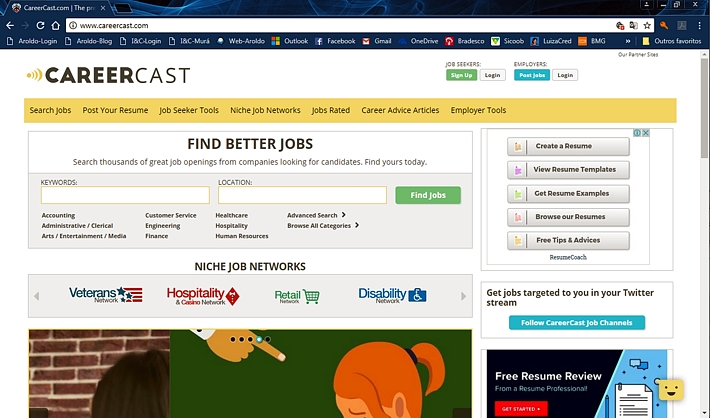The width and height of the screenshot is (710, 418).
Task: Expand Advanced Search arrow link
Action: (316, 215)
